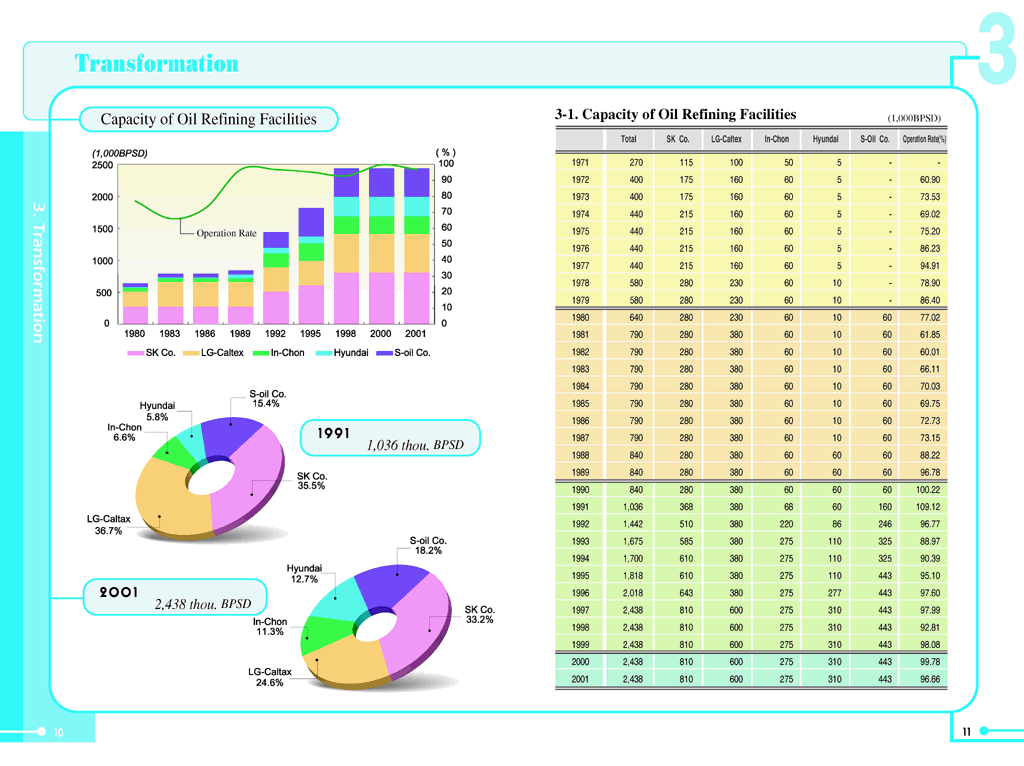Click the green In-Chon legend swatch
Screen dimensions: 1024x766
point(261,353)
